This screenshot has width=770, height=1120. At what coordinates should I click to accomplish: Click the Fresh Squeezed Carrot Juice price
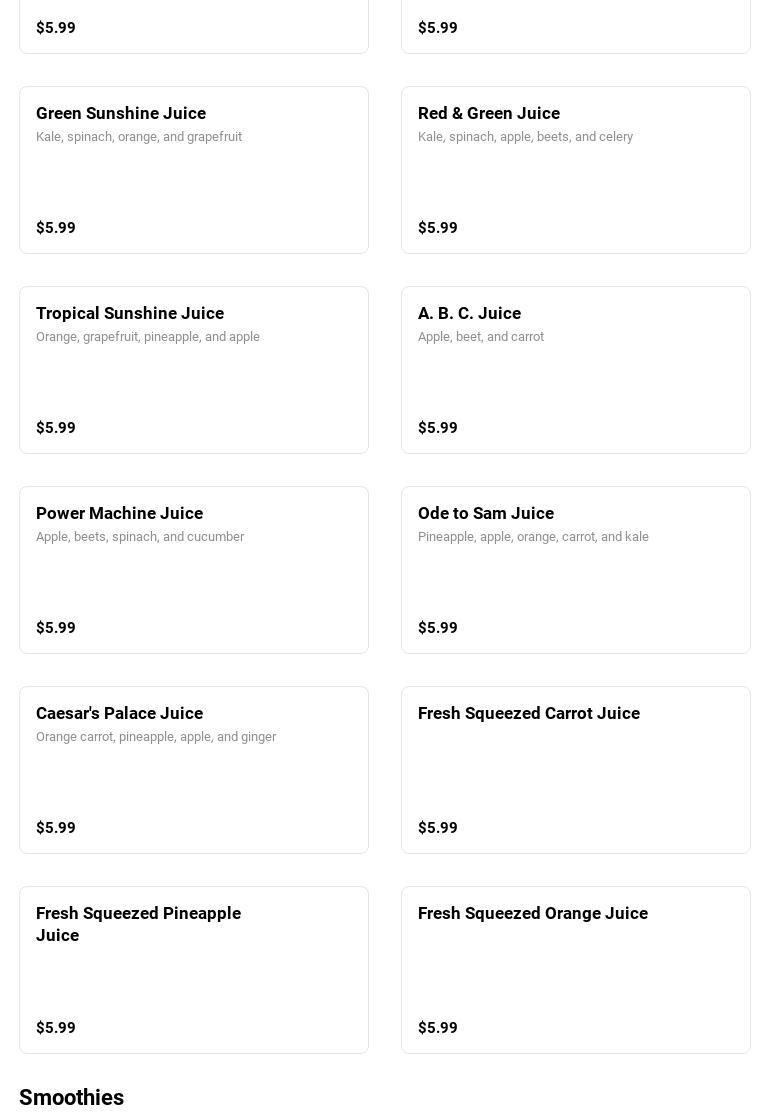click(438, 828)
